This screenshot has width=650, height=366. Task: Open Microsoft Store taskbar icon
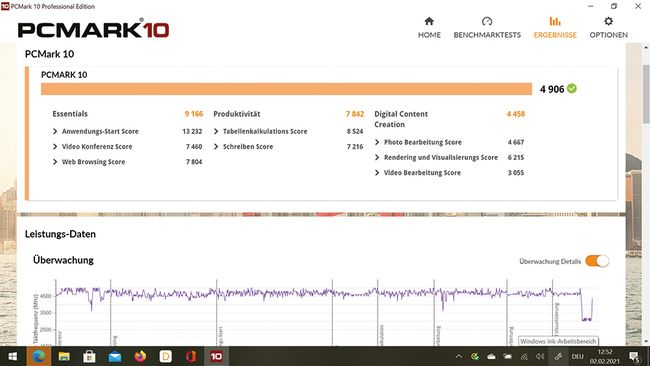[90, 356]
